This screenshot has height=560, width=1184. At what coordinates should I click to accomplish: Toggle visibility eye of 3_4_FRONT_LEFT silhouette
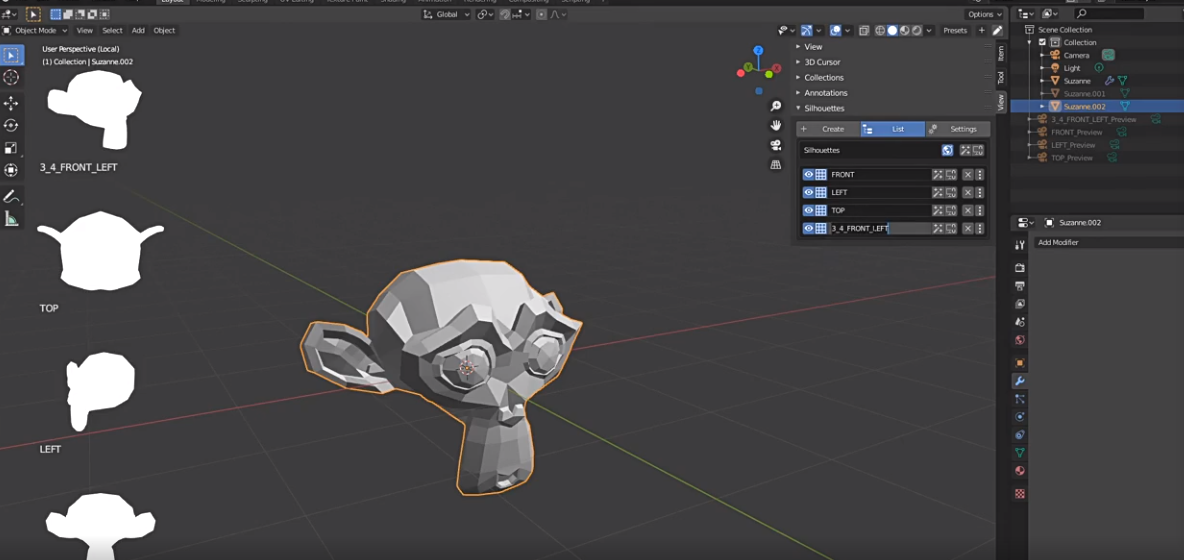(x=808, y=229)
